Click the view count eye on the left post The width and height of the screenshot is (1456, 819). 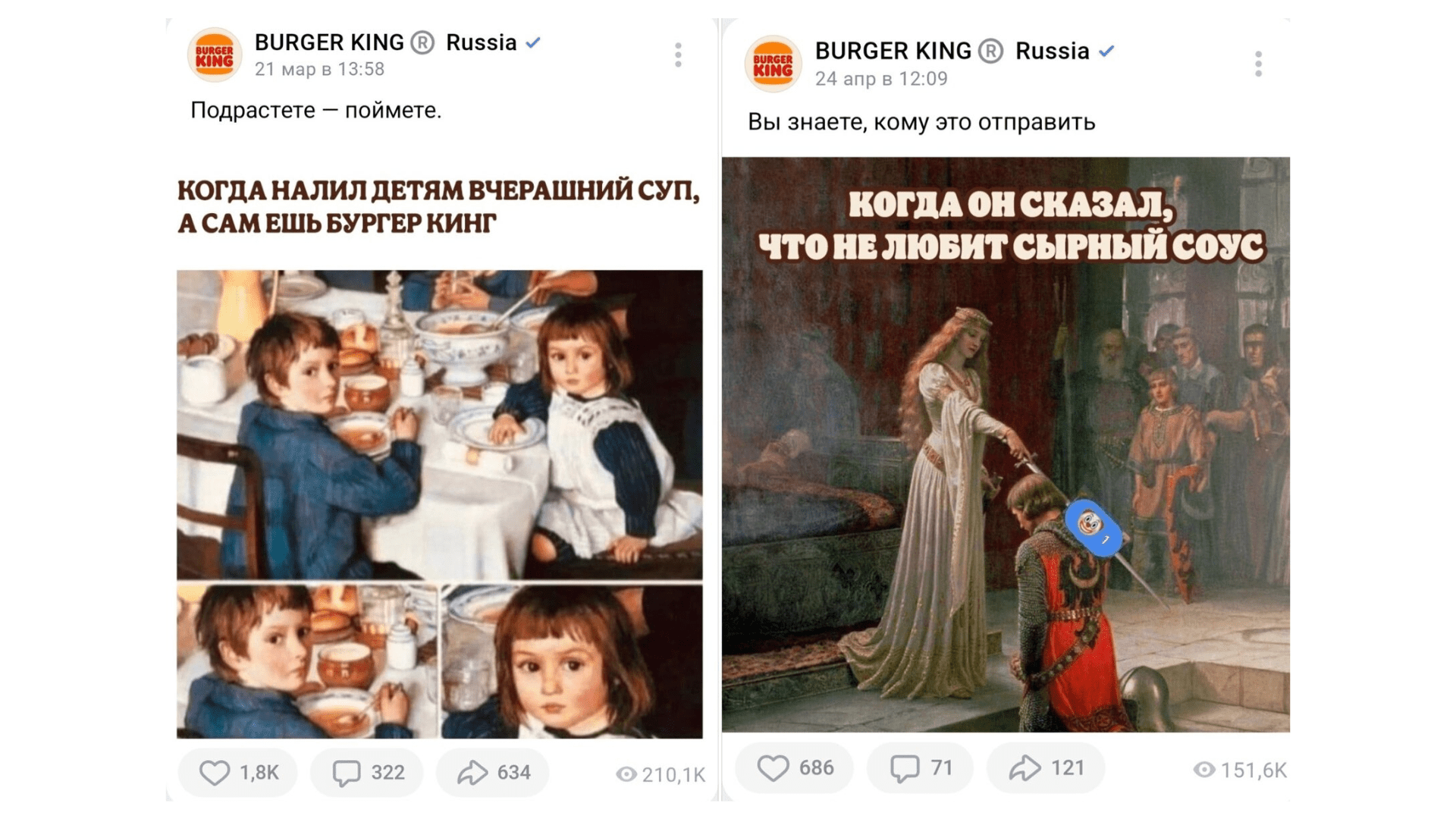[x=626, y=774]
